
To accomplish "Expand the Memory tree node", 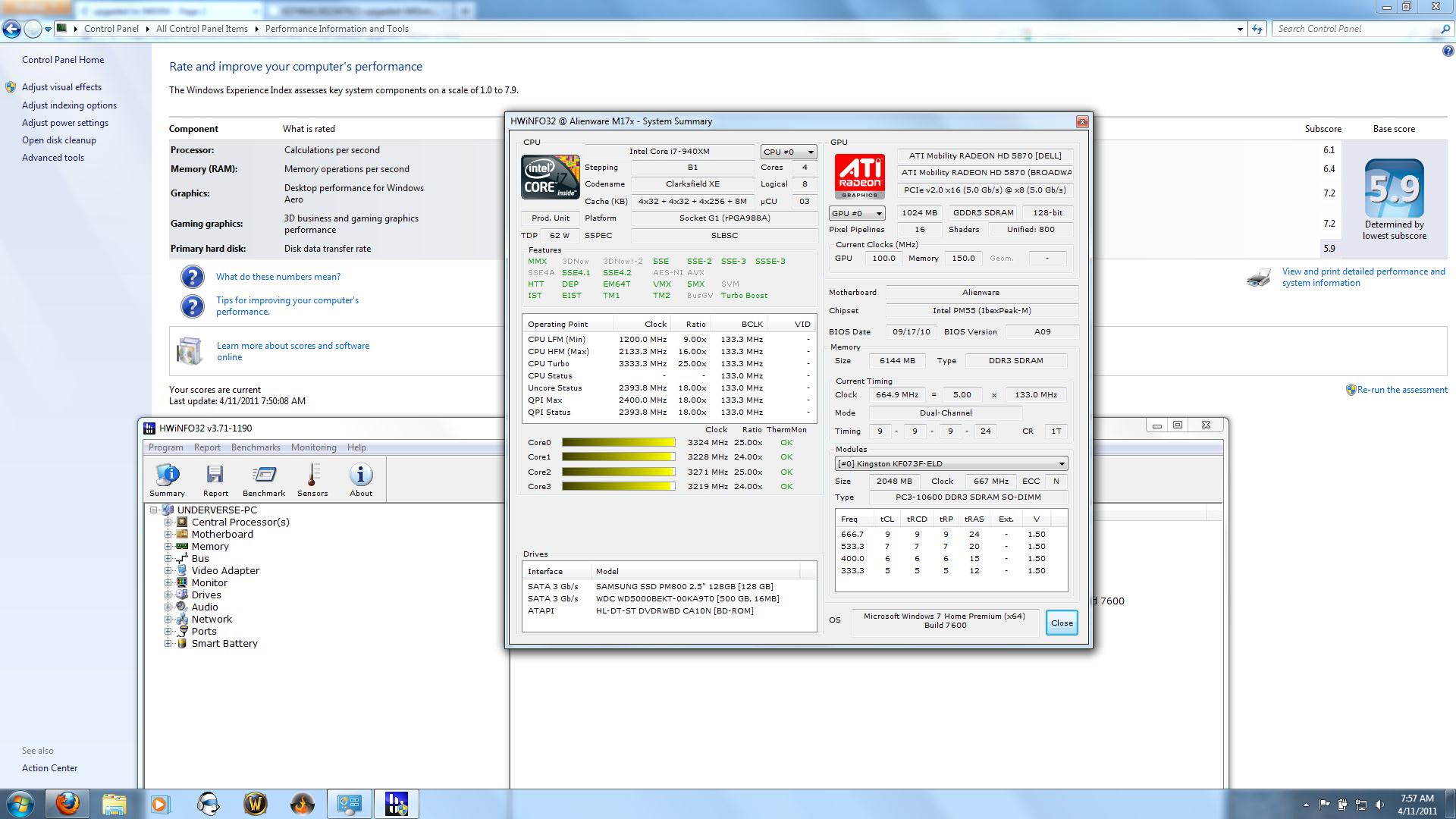I will click(168, 547).
